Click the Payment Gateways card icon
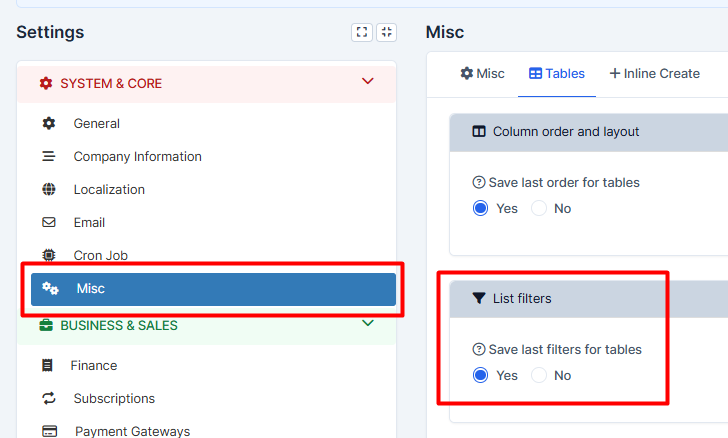Image resolution: width=728 pixels, height=438 pixels. [x=50, y=431]
